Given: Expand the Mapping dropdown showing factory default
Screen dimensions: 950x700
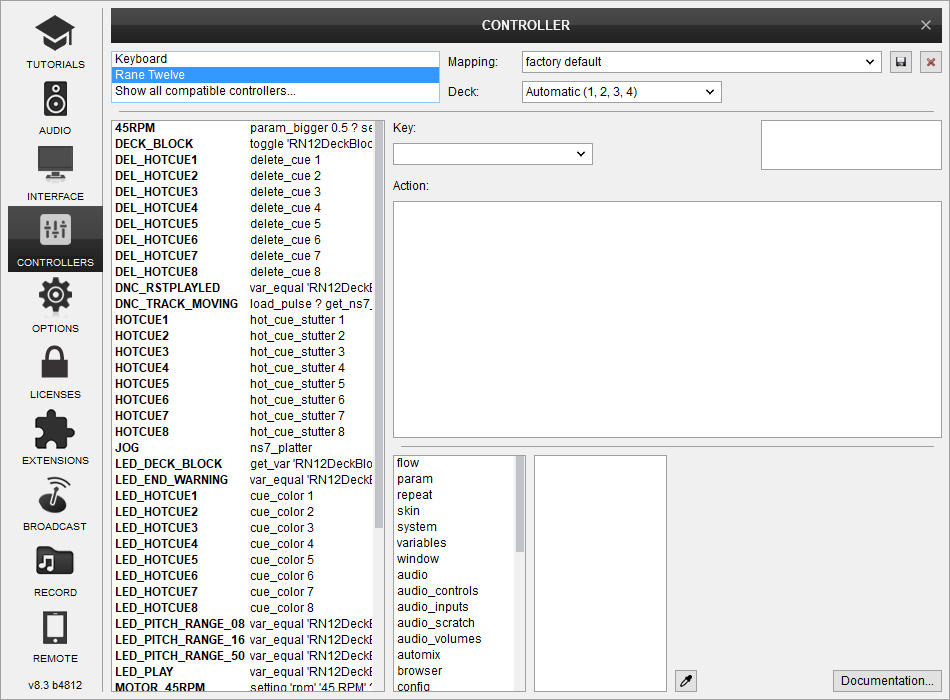Looking at the screenshot, I should [701, 62].
